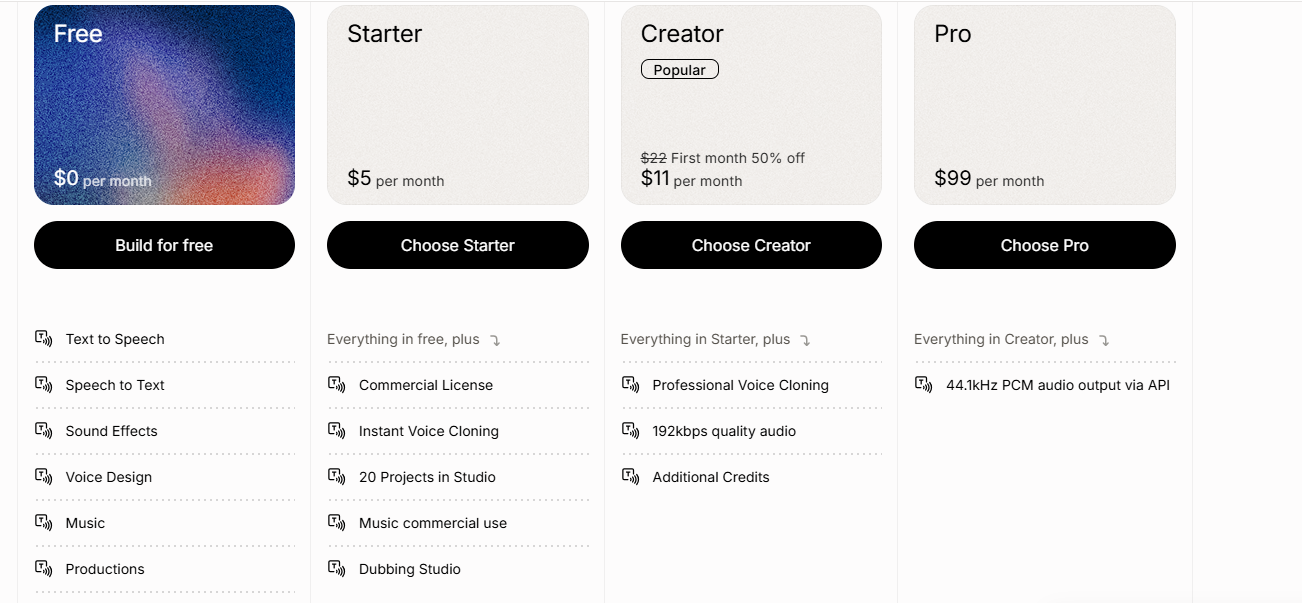Click the Free plan gradient thumbnail
This screenshot has height=603, width=1302.
click(164, 104)
